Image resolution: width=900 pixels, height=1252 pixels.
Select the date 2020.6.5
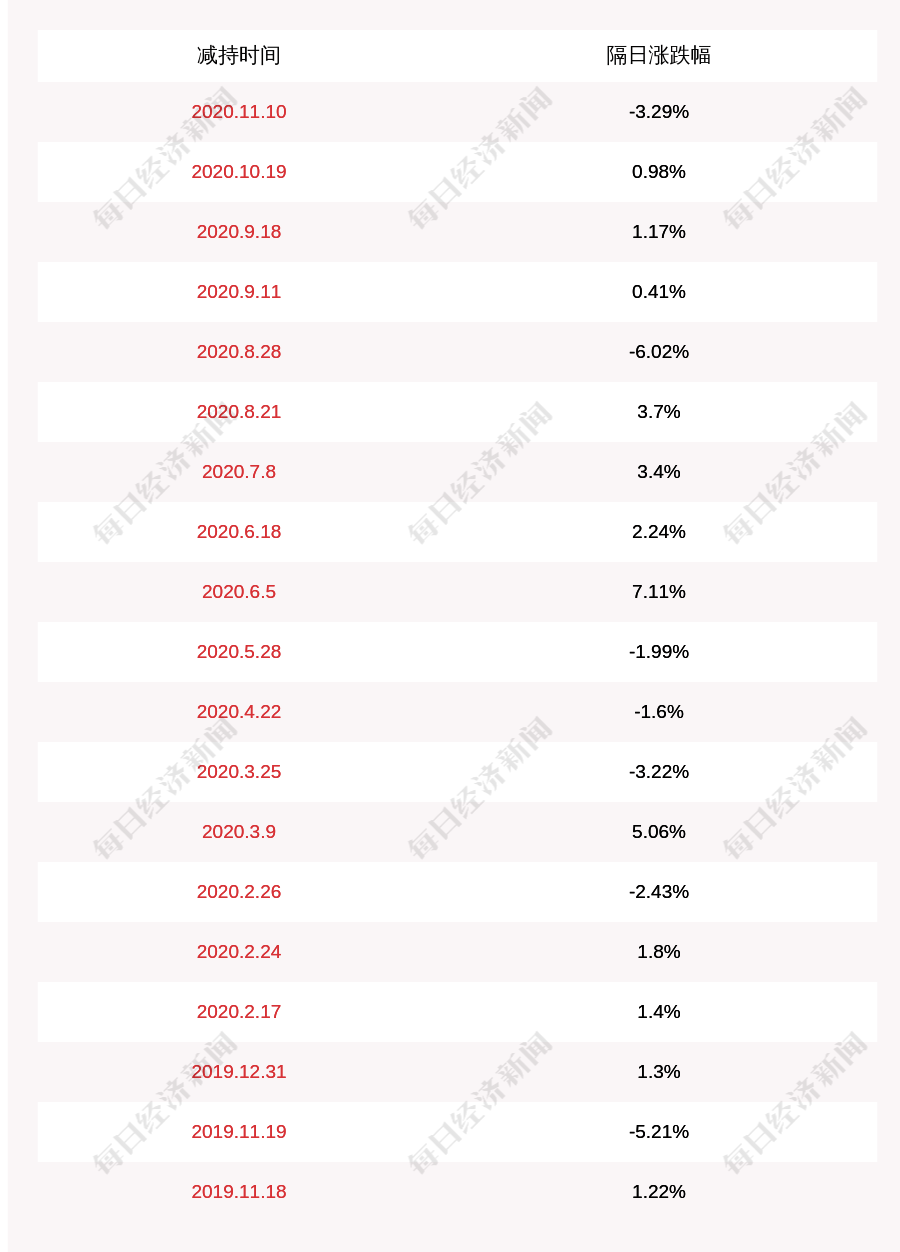238,592
